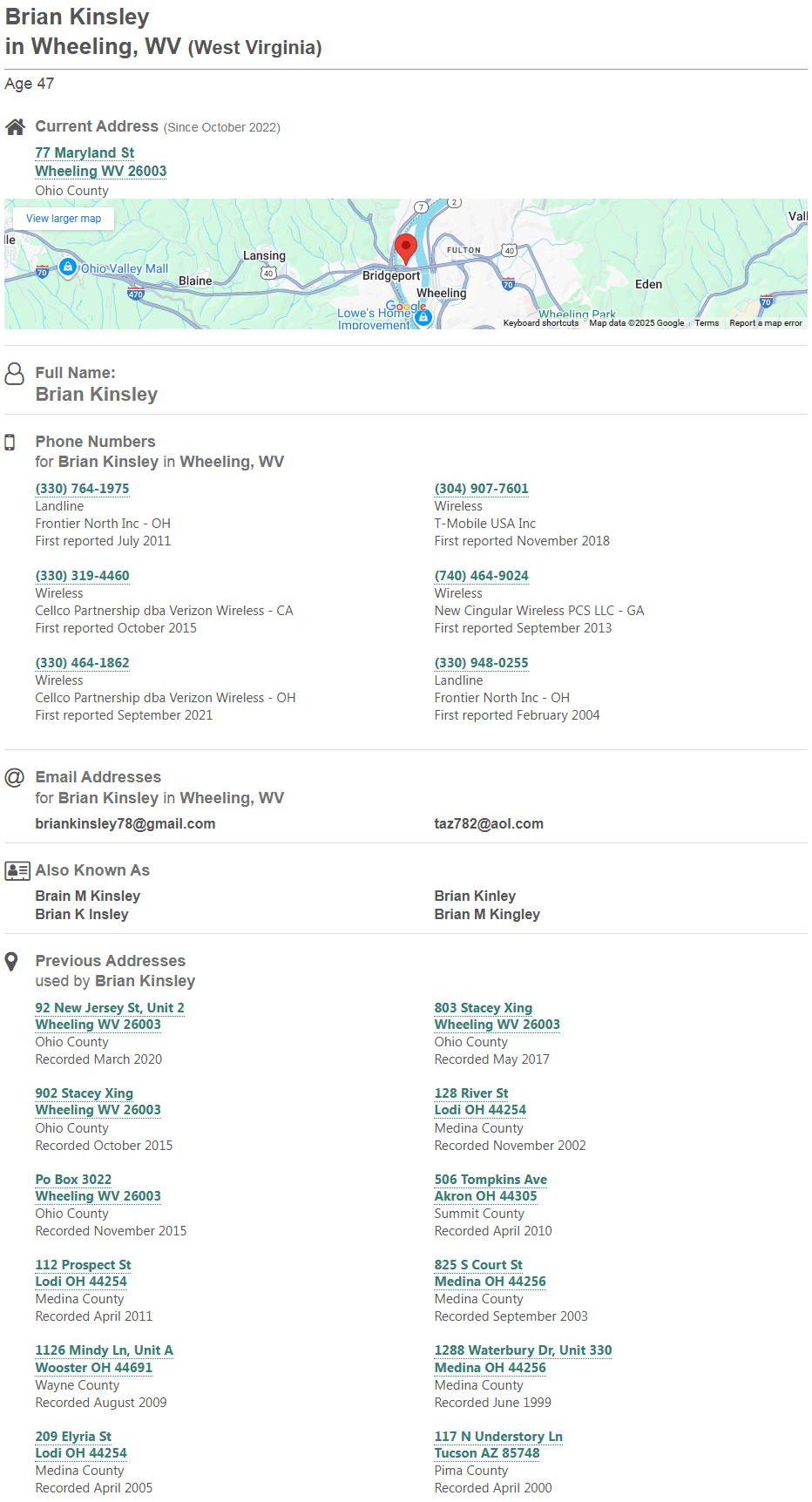Viewport: 812px width, 1502px height.
Task: Click the location pin icon beside Previous Addresses
Action: (11, 962)
